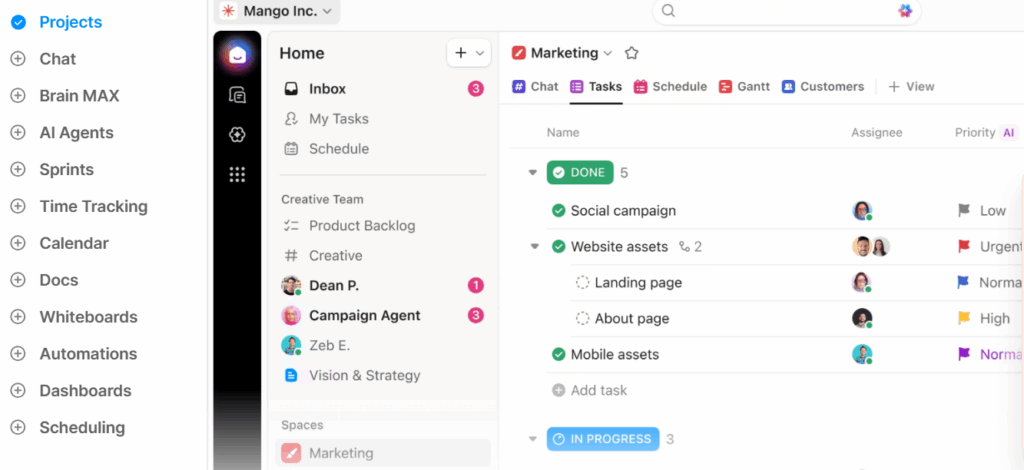
Task: Click the IN PROGRESS status badge
Action: [x=603, y=439]
